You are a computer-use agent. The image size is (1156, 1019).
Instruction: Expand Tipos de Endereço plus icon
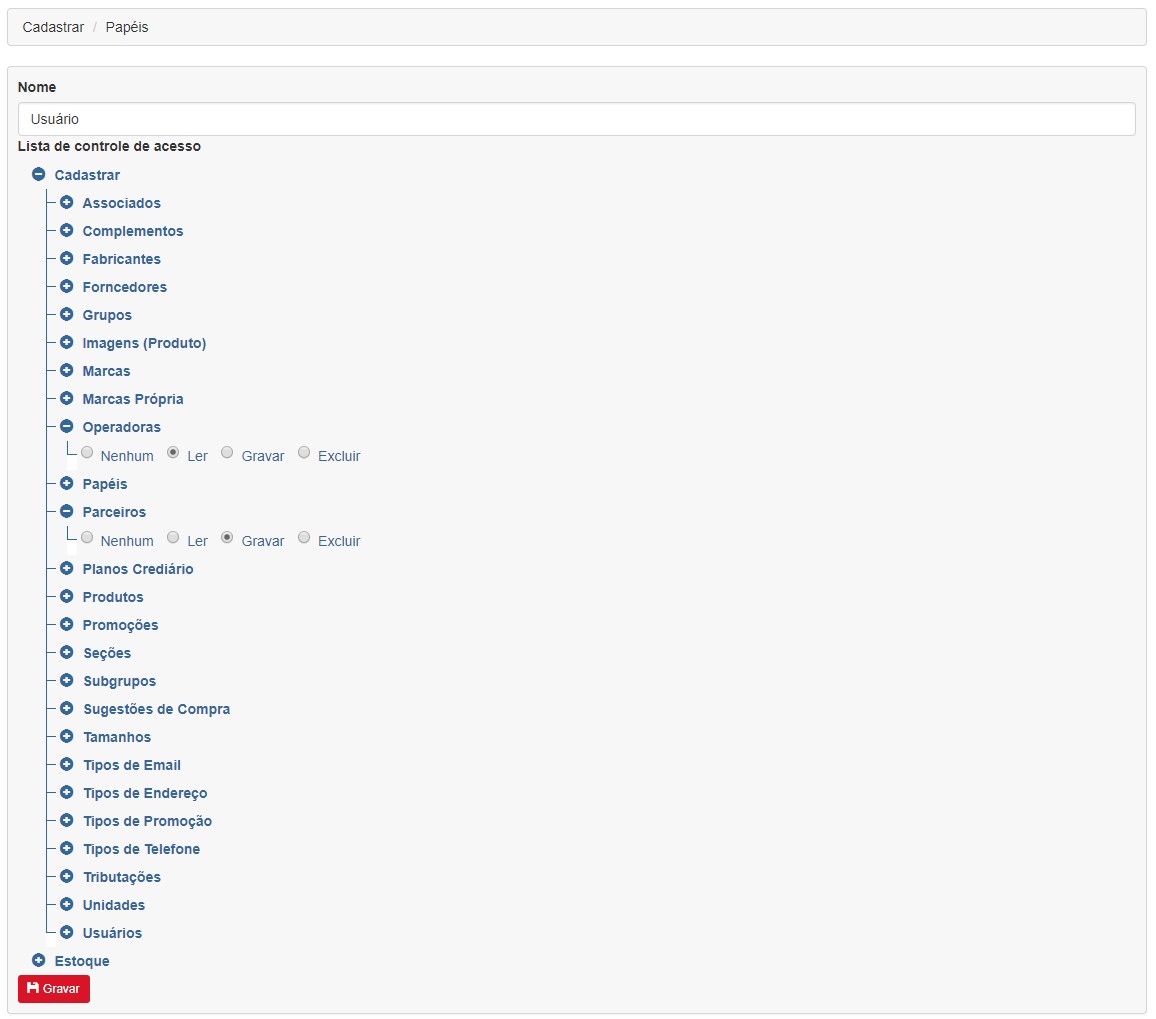[66, 793]
